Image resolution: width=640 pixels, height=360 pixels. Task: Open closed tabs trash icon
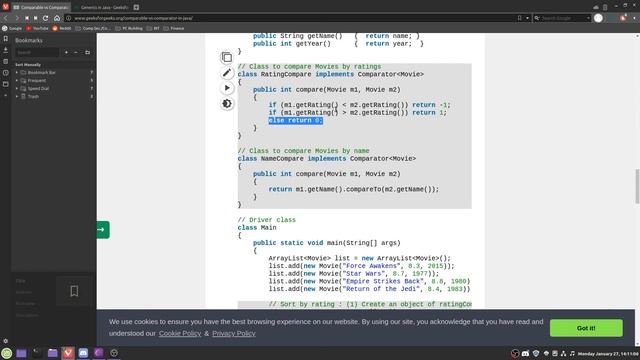(605, 7)
